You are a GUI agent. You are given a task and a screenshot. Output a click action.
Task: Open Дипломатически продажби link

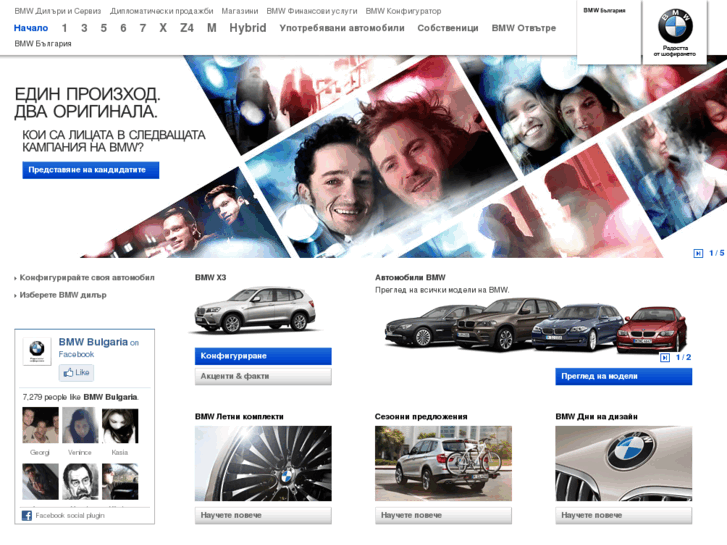161,11
